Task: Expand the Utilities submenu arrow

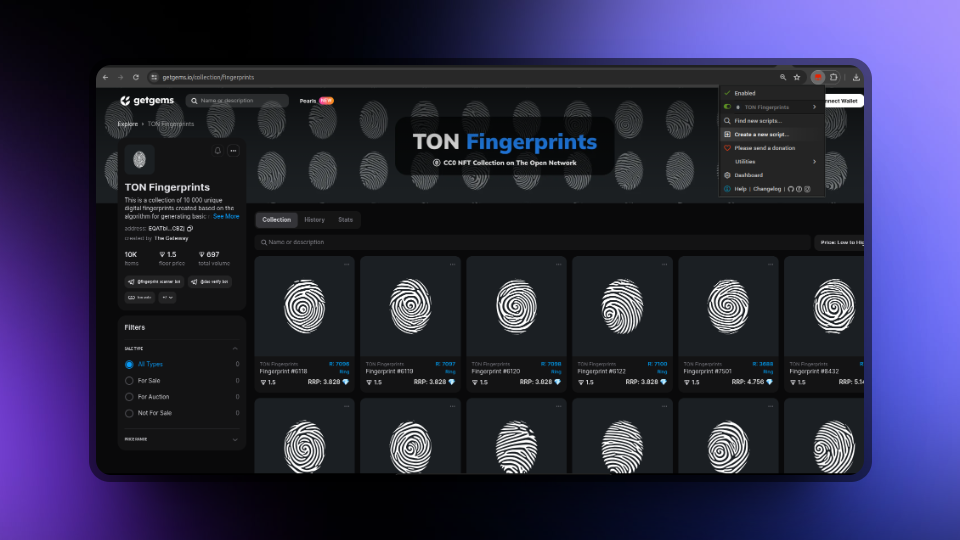Action: click(814, 162)
